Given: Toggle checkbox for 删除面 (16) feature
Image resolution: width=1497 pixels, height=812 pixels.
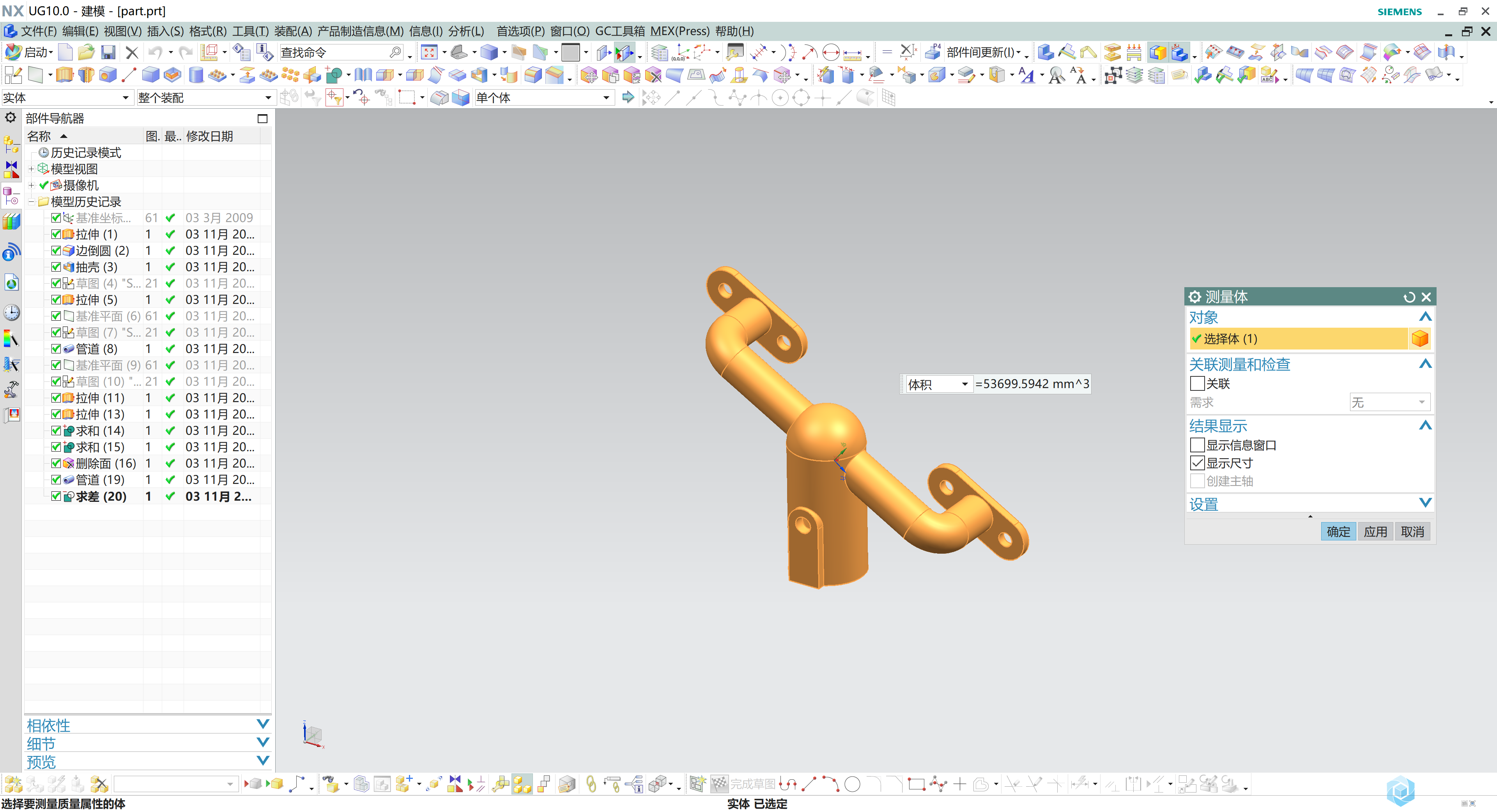Looking at the screenshot, I should [56, 464].
